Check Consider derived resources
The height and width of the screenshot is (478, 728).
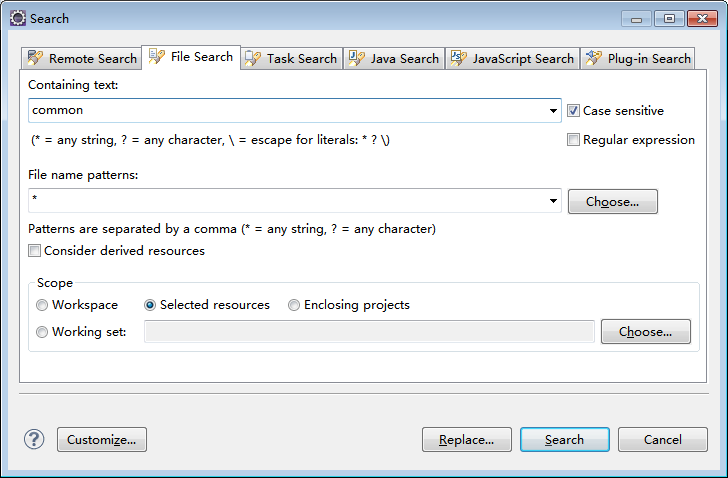(x=35, y=251)
